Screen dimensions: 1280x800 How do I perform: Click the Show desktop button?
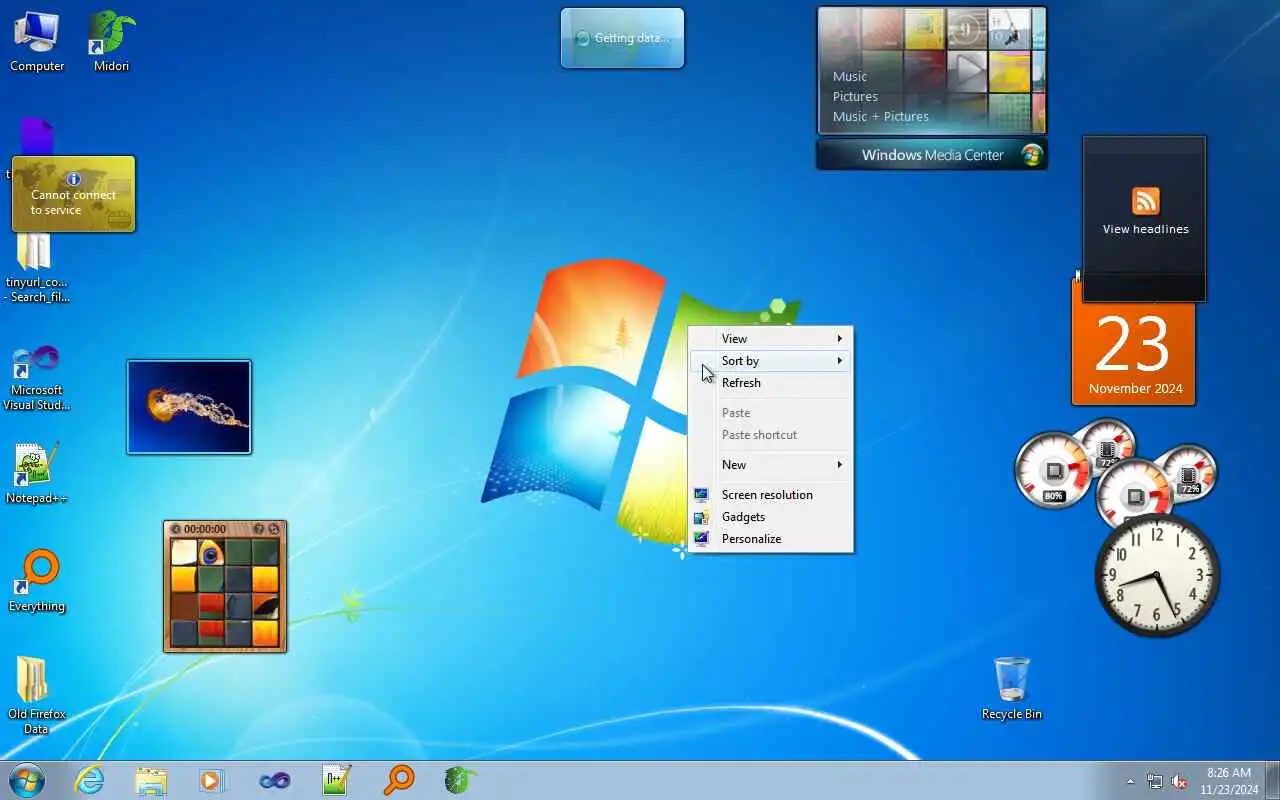pos(1272,780)
